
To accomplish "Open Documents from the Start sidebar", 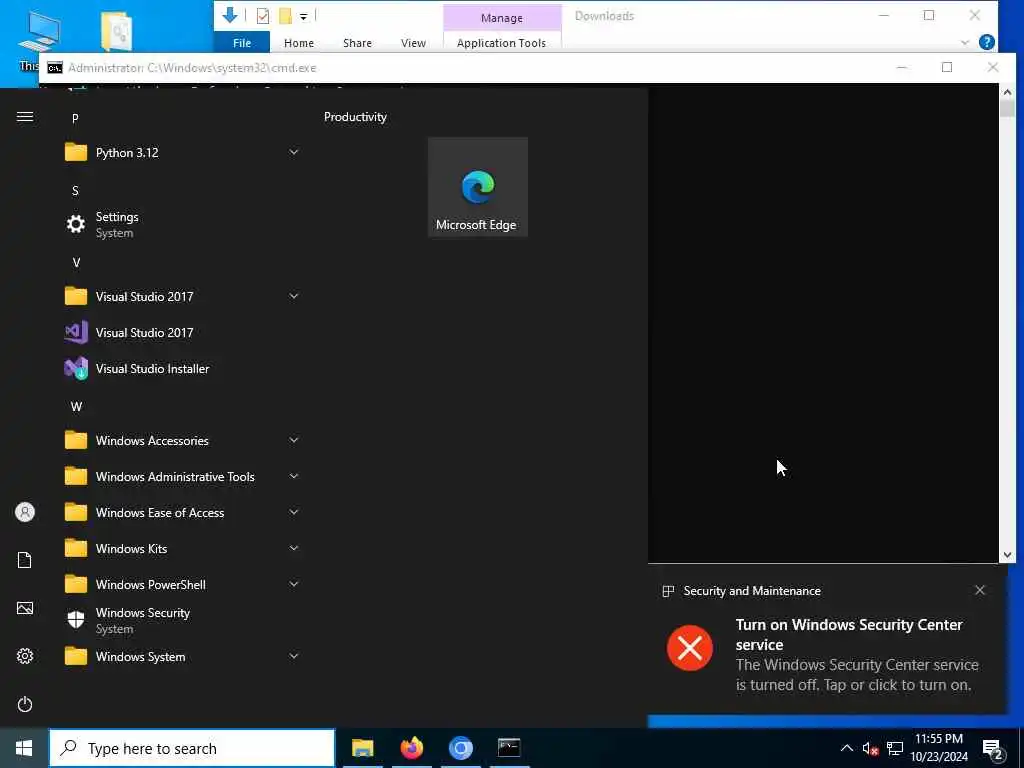I will coord(25,560).
